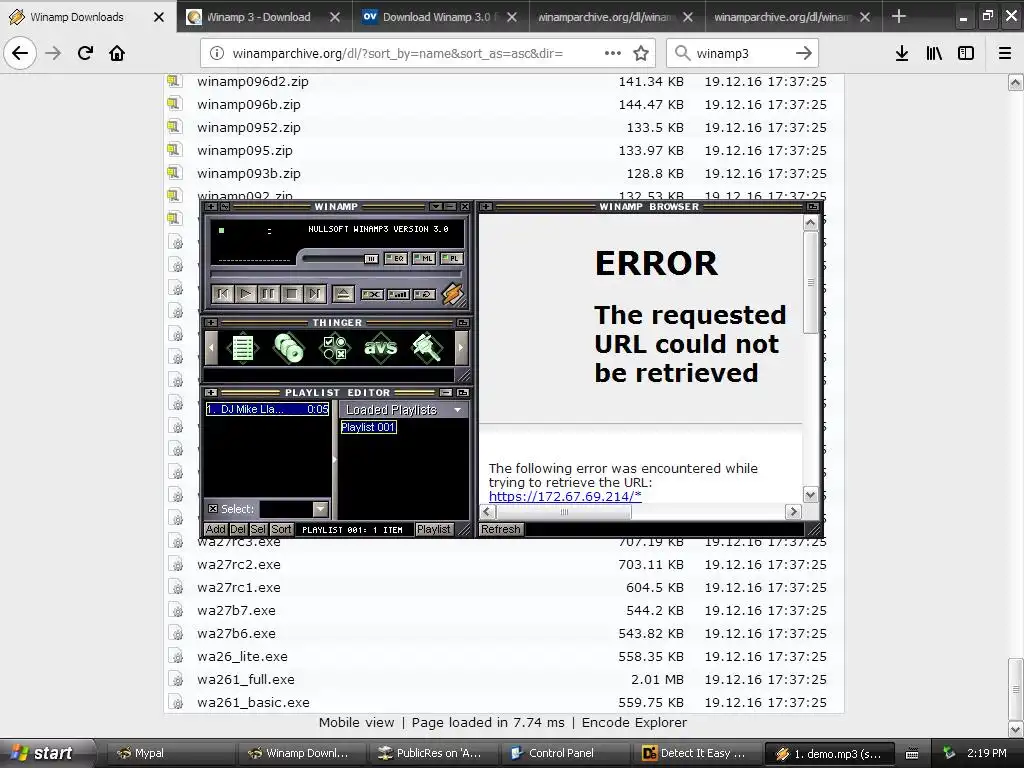Click Winamp's Previous track button
This screenshot has width=1024, height=768.
point(223,294)
